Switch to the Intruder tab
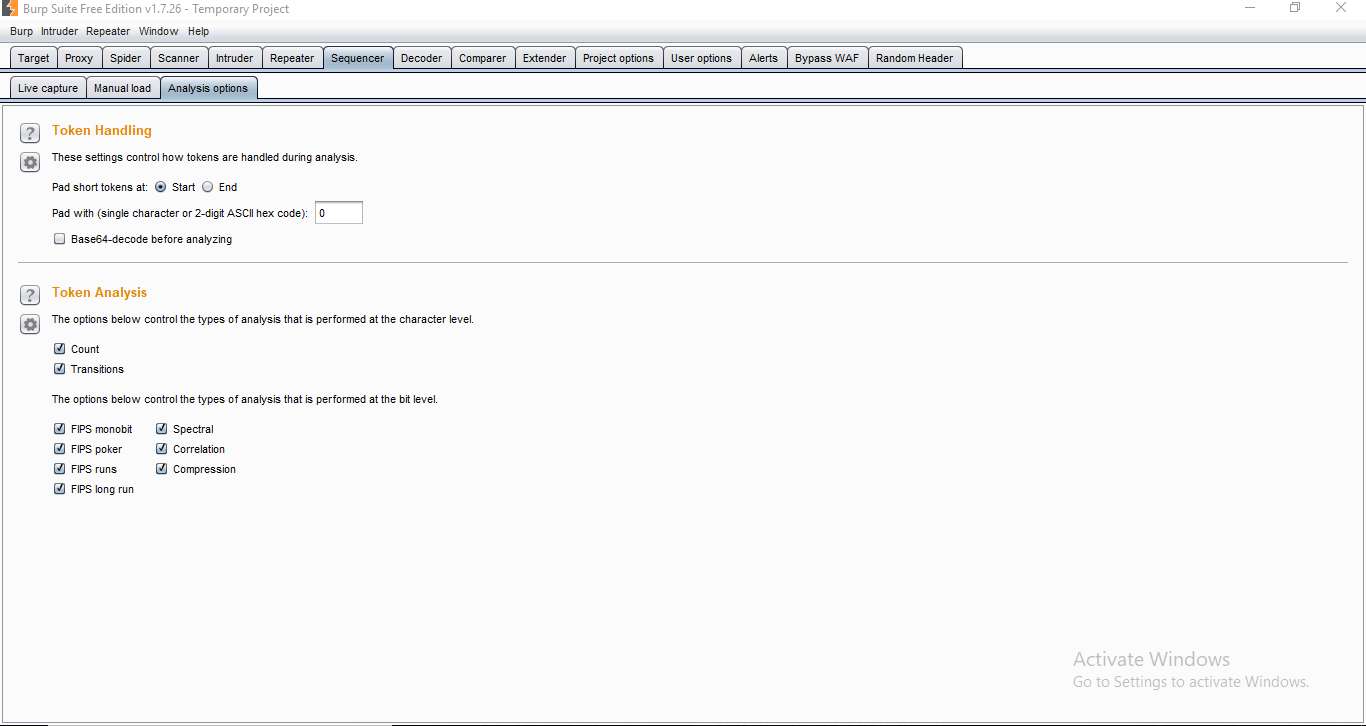Image resolution: width=1366 pixels, height=726 pixels. (x=235, y=58)
